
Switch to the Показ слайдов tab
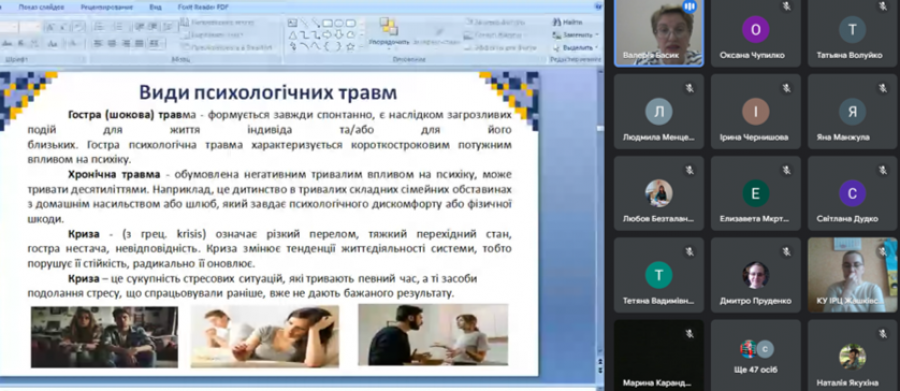pyautogui.click(x=41, y=7)
